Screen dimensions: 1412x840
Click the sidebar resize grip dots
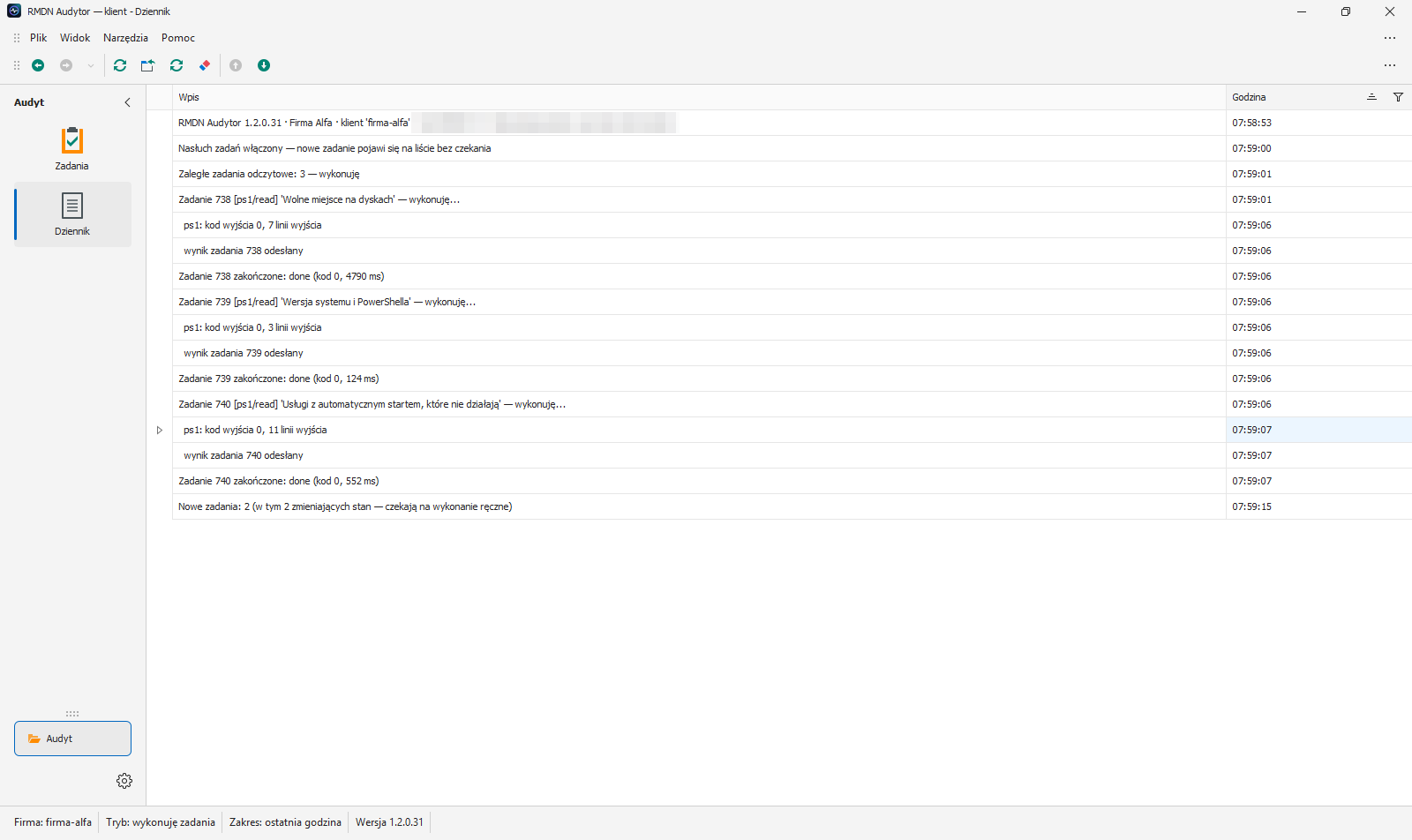coord(72,714)
